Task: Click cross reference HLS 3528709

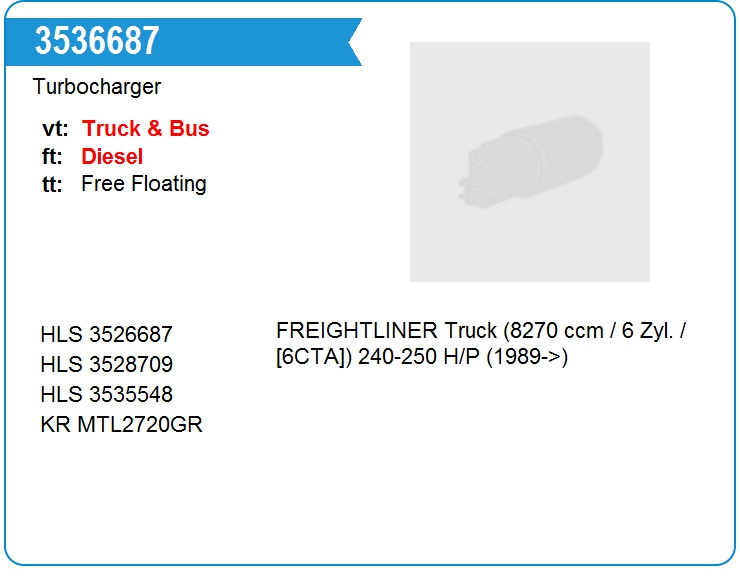Action: [x=107, y=364]
